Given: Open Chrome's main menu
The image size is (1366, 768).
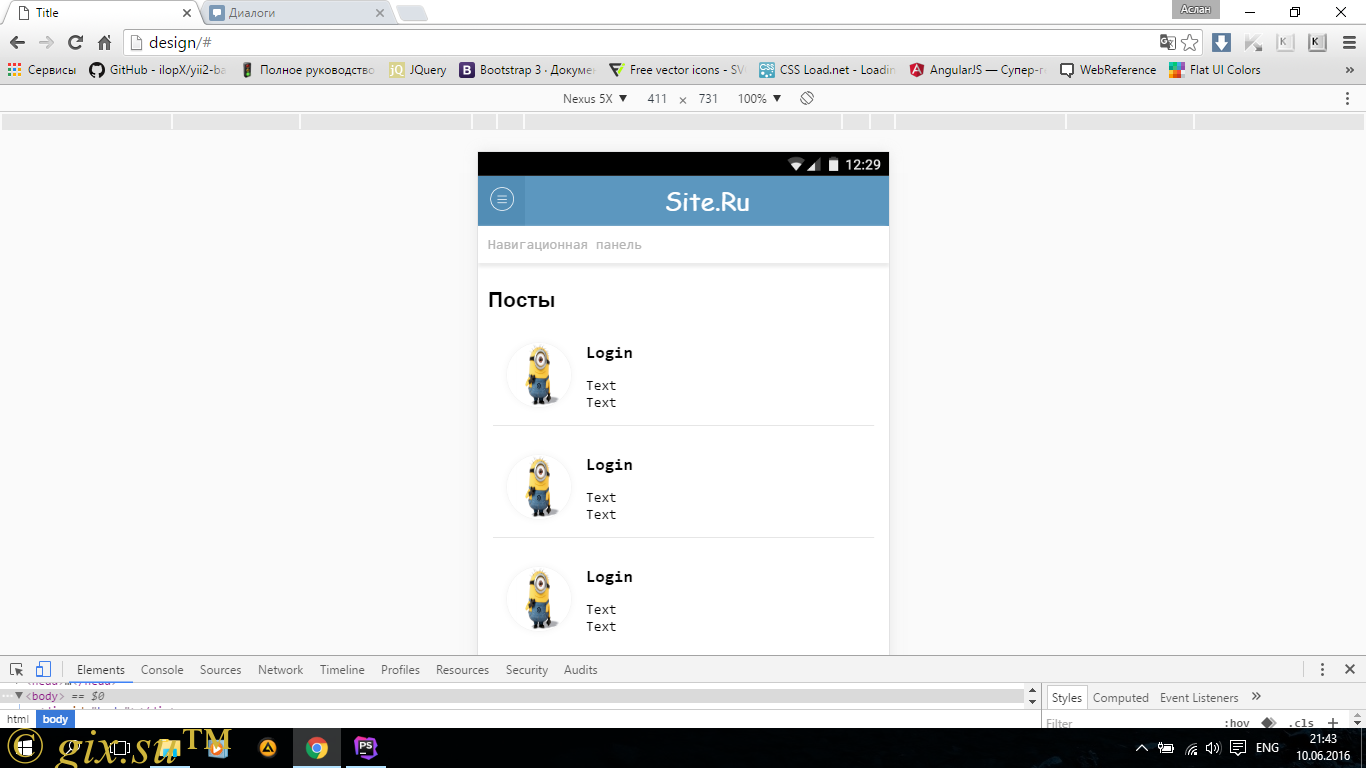Looking at the screenshot, I should tap(1348, 42).
